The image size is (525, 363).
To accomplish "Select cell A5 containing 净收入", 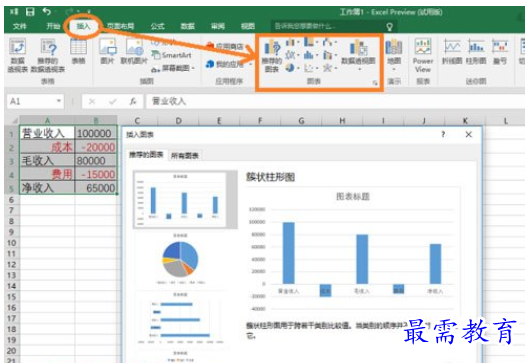I will click(47, 188).
